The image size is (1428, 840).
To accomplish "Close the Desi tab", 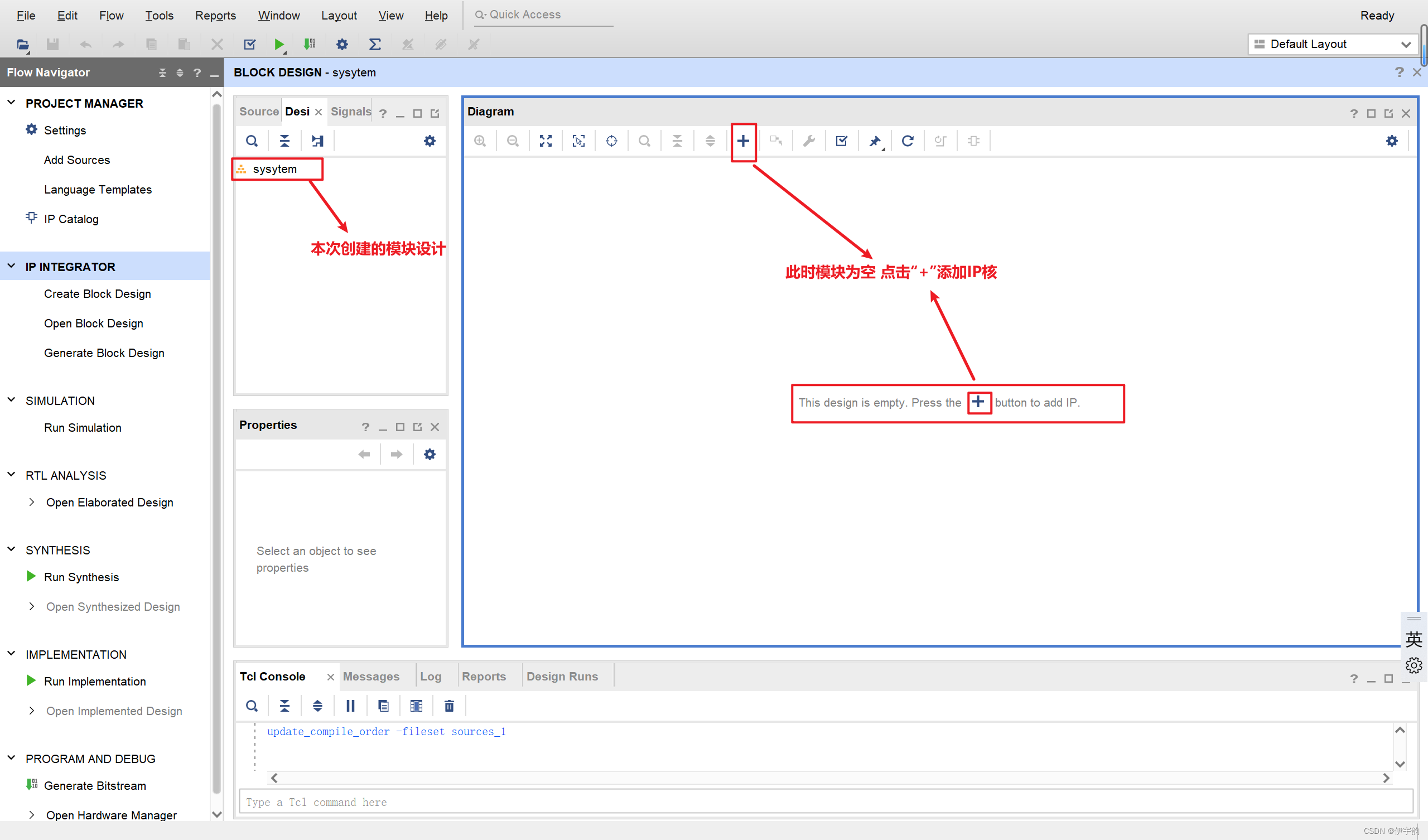I will click(x=319, y=112).
